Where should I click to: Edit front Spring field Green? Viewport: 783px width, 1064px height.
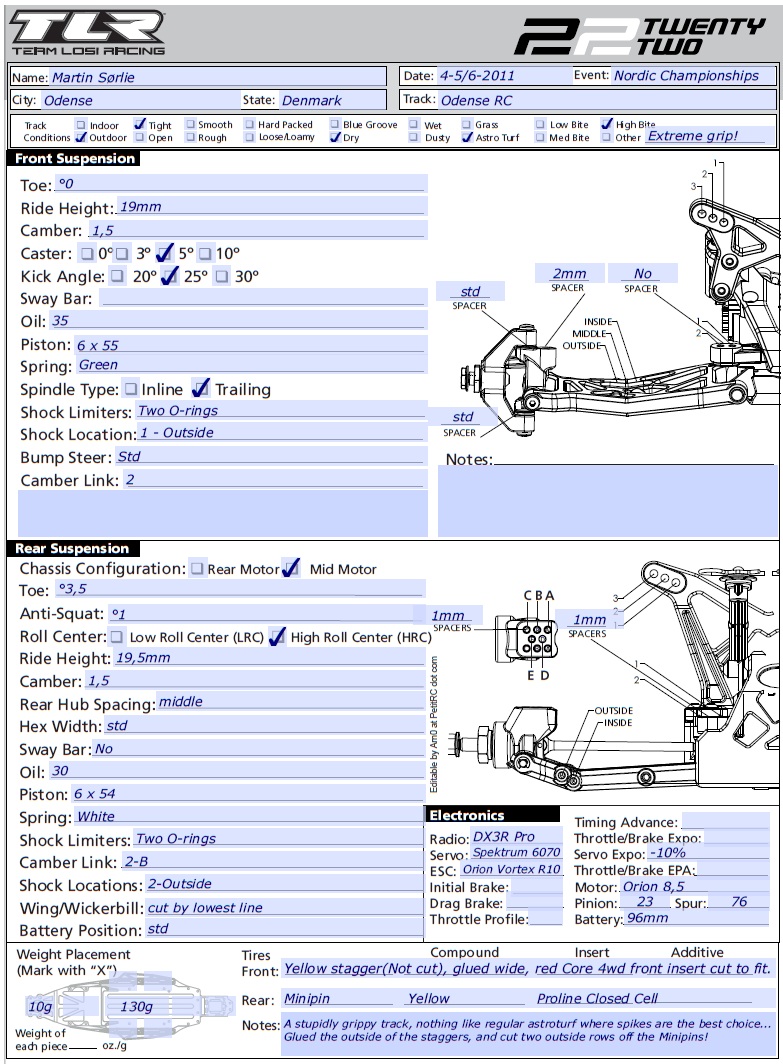point(251,364)
